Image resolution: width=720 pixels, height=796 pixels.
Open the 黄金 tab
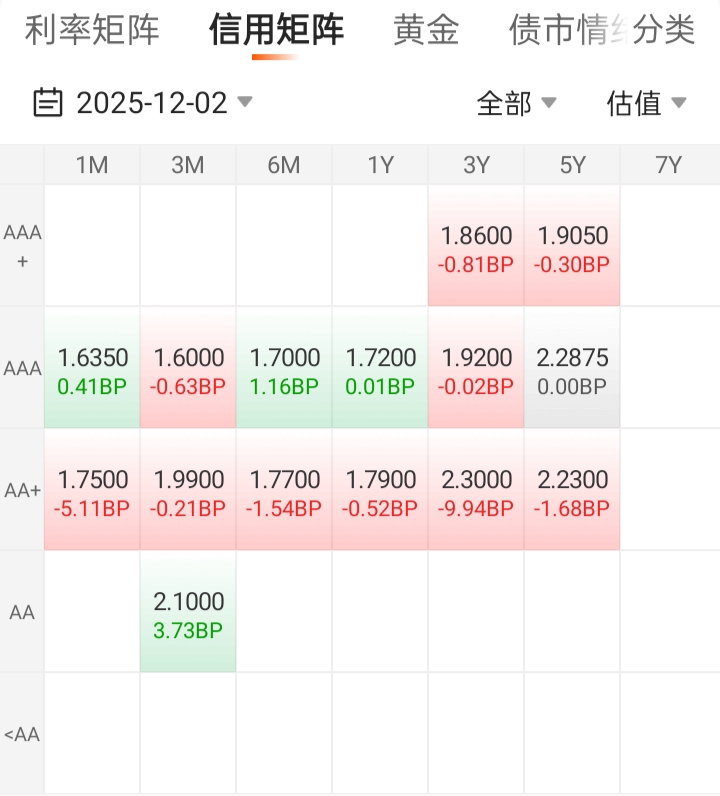426,30
